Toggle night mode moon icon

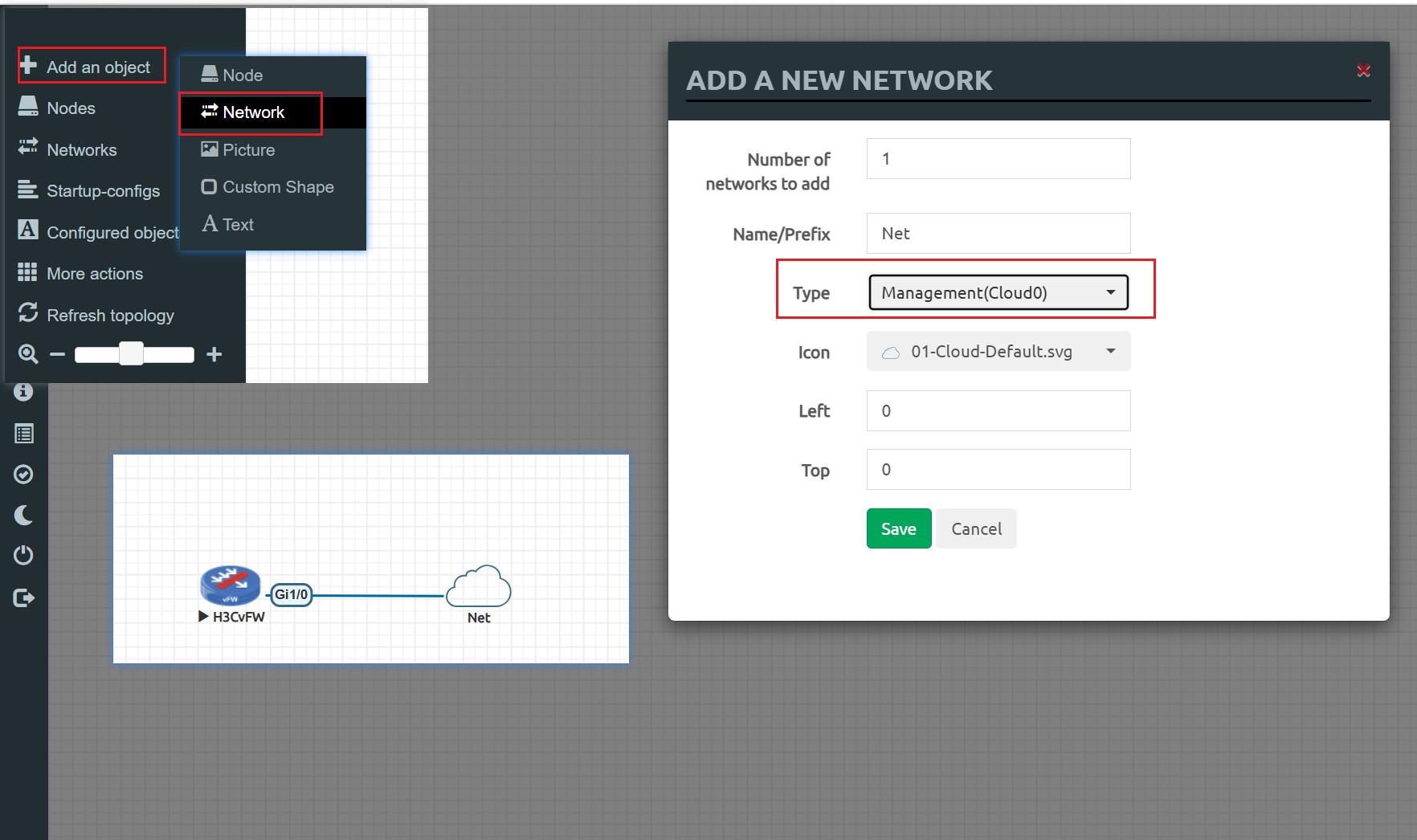click(x=24, y=515)
